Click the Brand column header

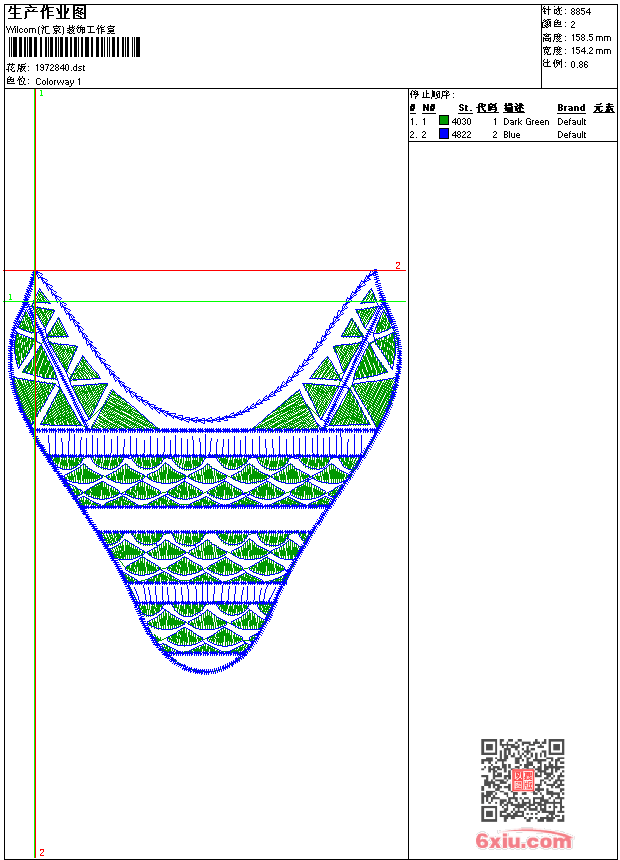coord(571,108)
